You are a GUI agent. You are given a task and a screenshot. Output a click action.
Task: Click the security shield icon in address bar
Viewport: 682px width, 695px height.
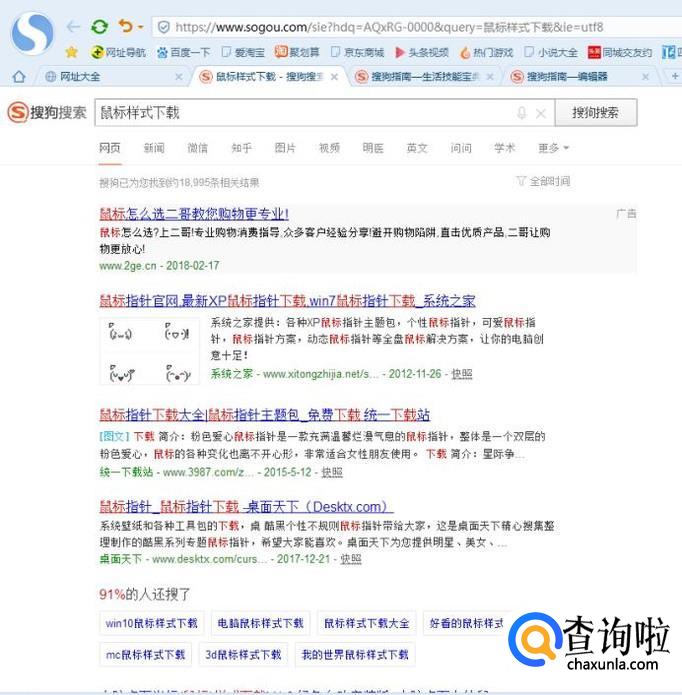pos(164,27)
